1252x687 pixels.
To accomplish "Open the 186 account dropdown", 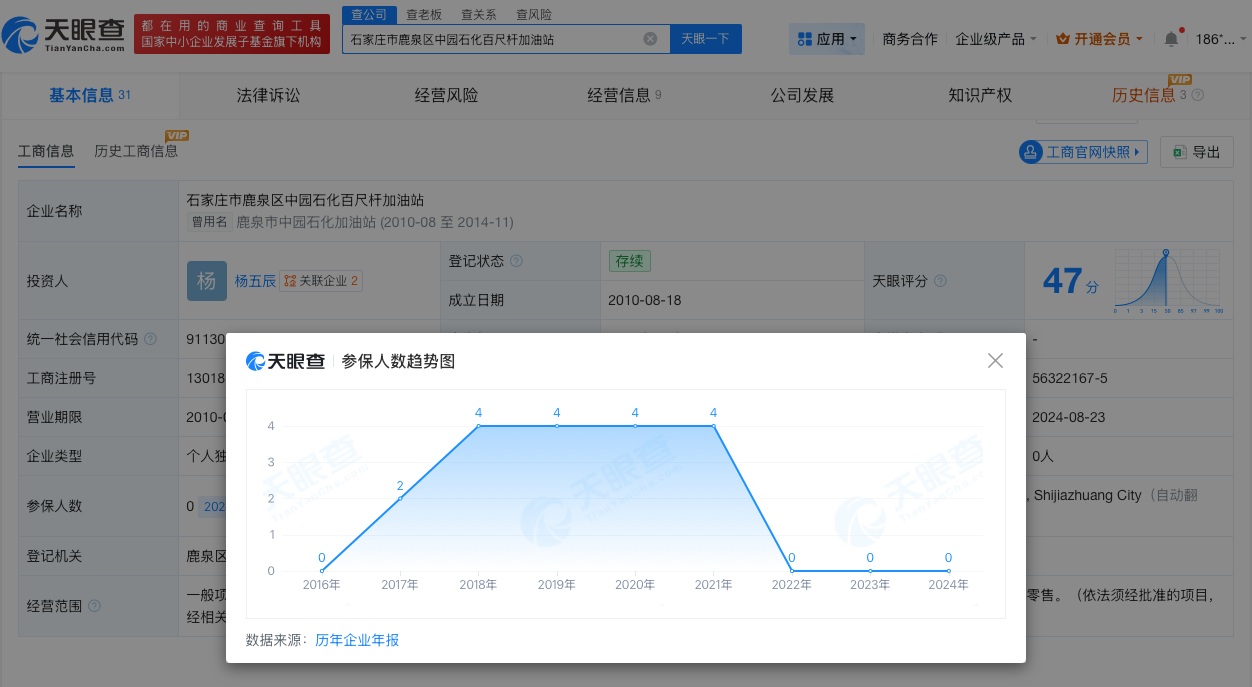I will click(1222, 38).
